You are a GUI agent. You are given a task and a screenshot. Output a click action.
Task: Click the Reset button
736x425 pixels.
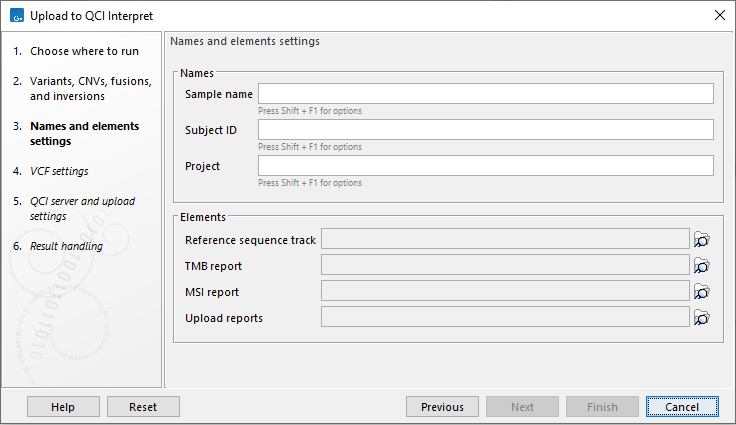point(143,407)
